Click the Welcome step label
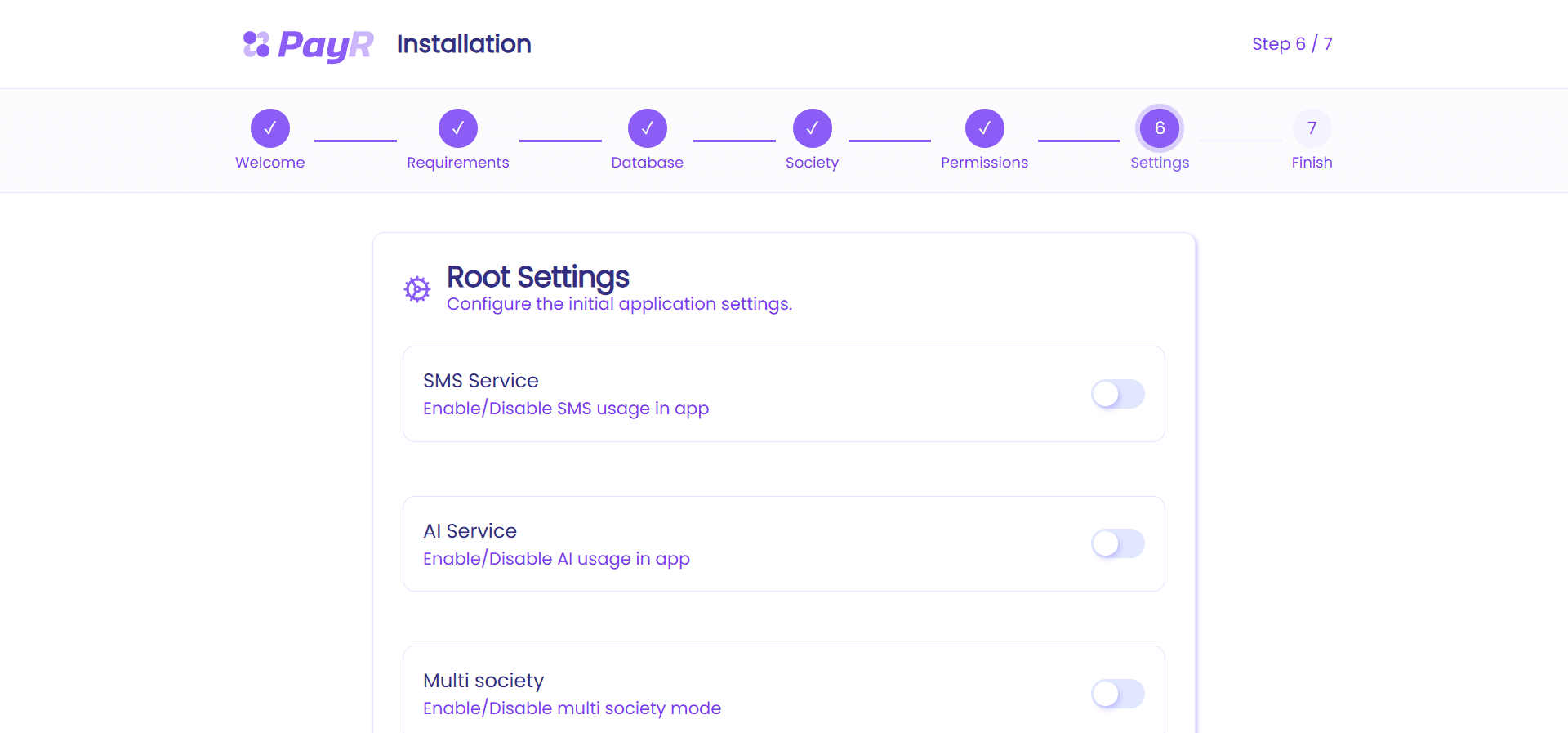 tap(270, 163)
